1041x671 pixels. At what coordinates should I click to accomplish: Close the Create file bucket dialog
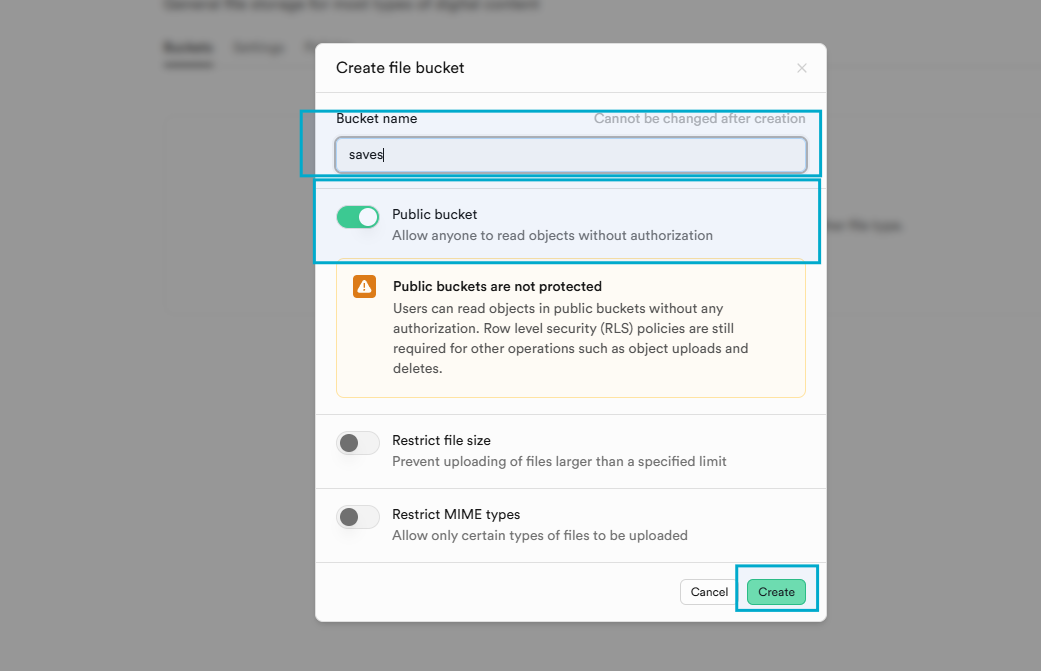pyautogui.click(x=801, y=67)
